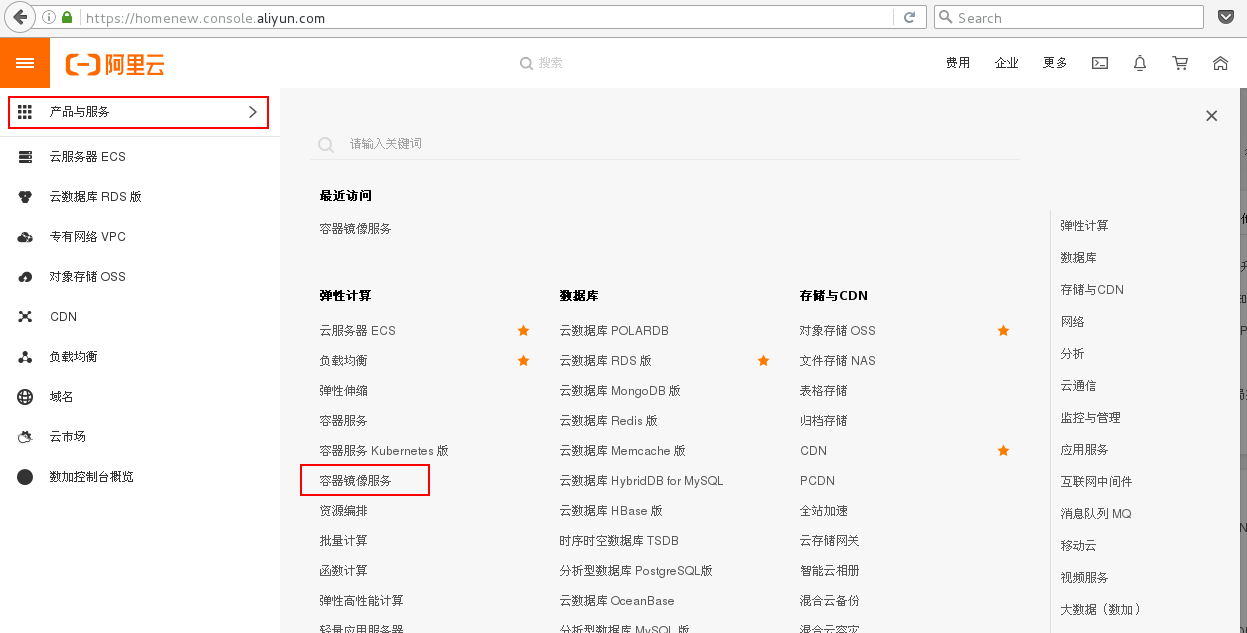Unstar CDN favorite in storage list
The width and height of the screenshot is (1247, 633).
1003,451
